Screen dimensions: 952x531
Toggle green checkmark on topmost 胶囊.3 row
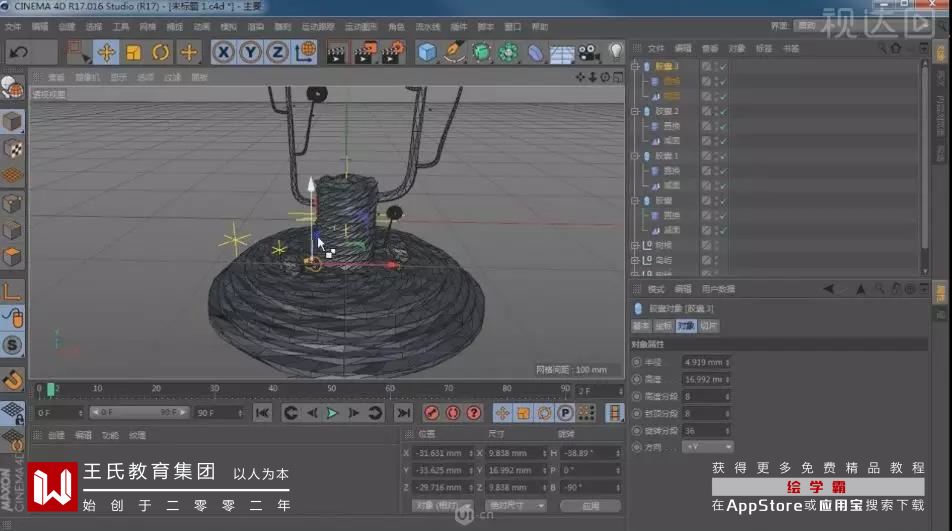(x=723, y=66)
